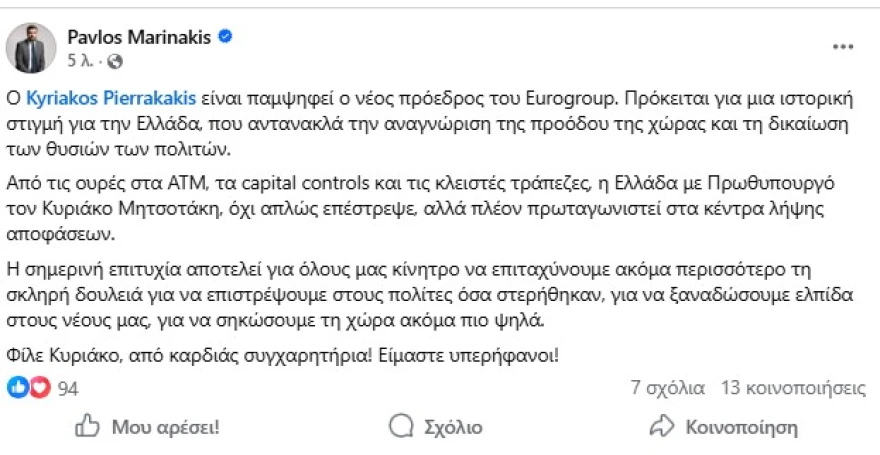The image size is (880, 455).
Task: Click the share arrow icon beside Κοινοποίηση
Action: pyautogui.click(x=661, y=427)
